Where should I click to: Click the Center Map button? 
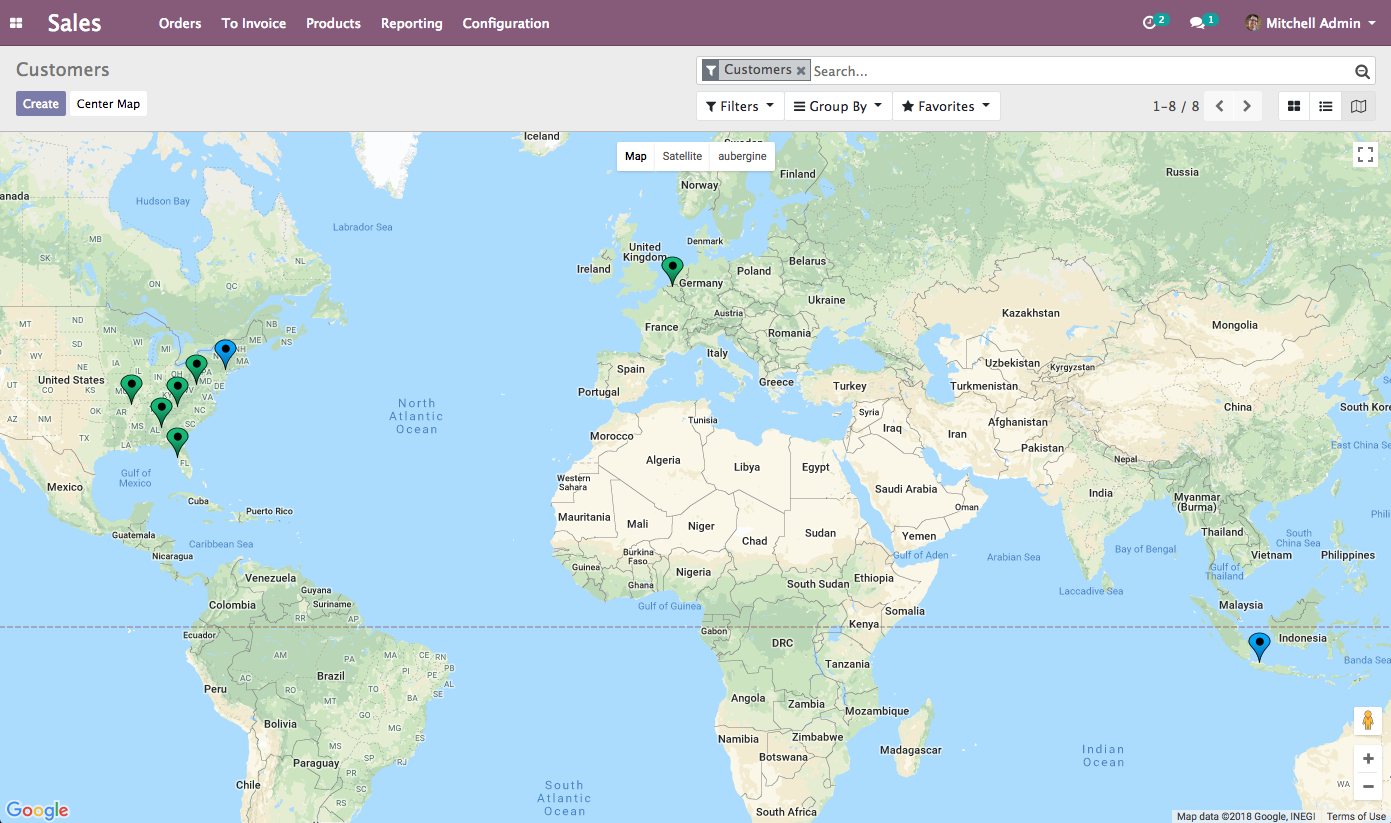click(108, 104)
